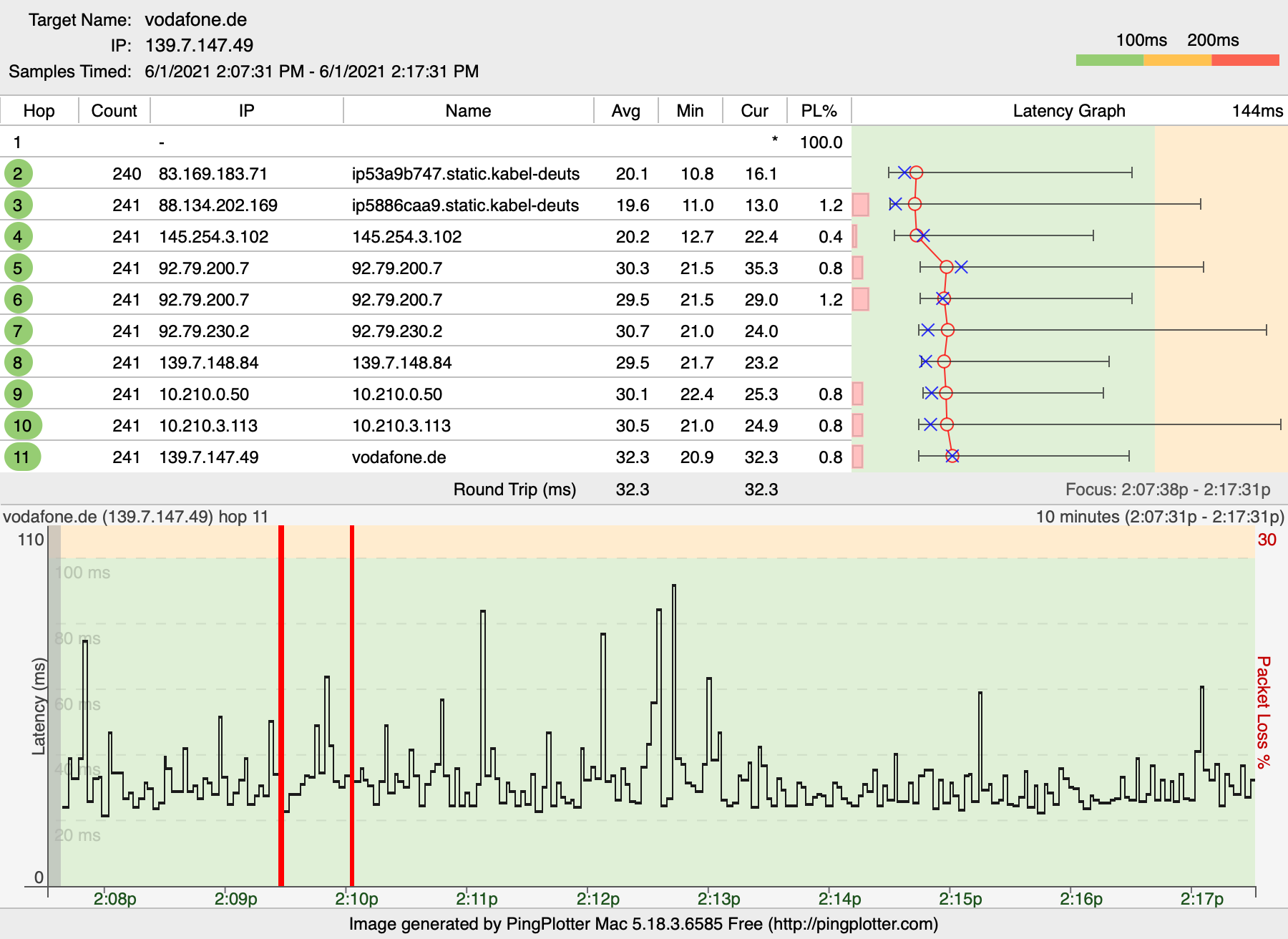Sort by the PL% column header
This screenshot has width=1288, height=939.
point(819,111)
